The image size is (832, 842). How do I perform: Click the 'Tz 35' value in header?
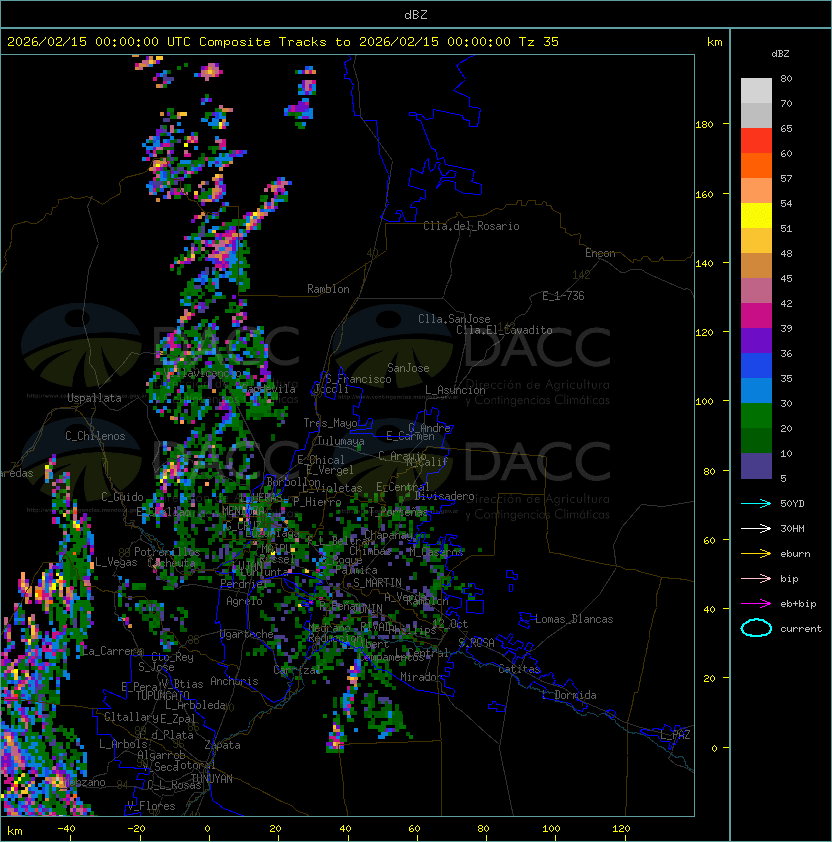(x=539, y=42)
